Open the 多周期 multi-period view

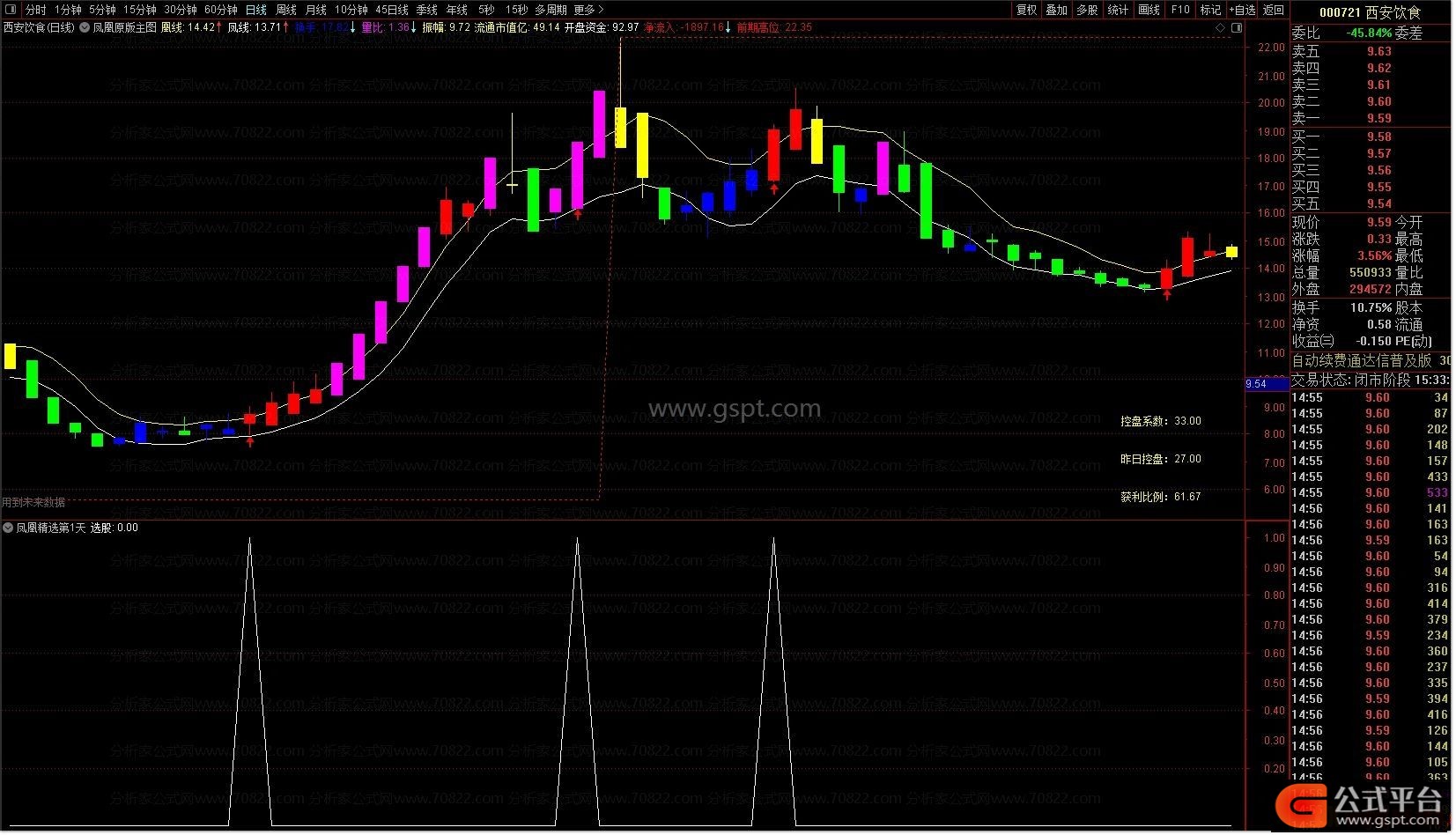pos(551,10)
